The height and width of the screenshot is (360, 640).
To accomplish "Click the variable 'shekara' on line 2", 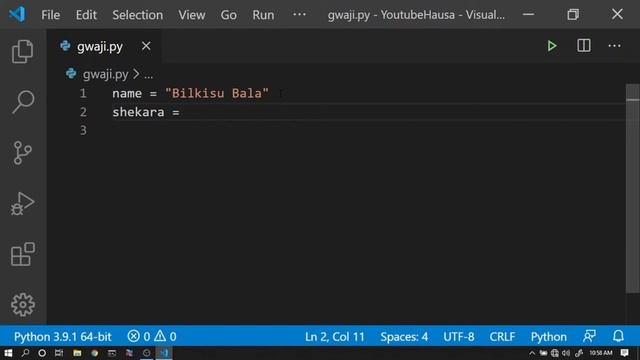I will [138, 112].
